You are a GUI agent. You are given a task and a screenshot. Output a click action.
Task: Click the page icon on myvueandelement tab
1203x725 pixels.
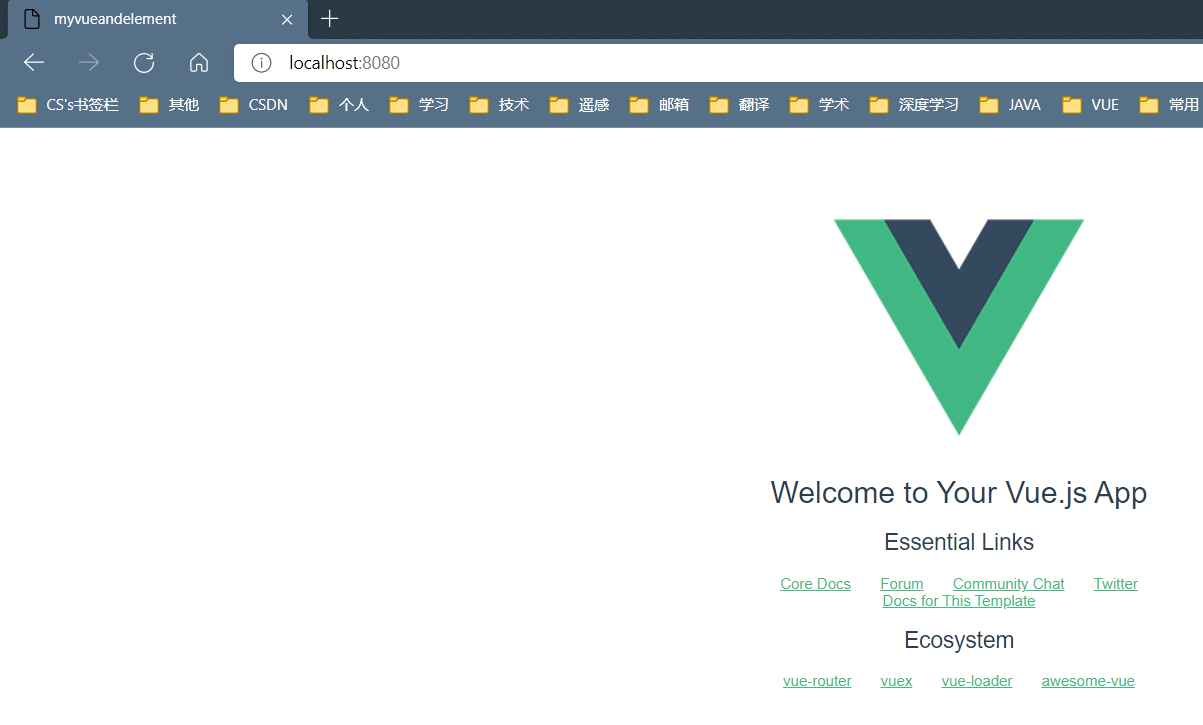32,19
